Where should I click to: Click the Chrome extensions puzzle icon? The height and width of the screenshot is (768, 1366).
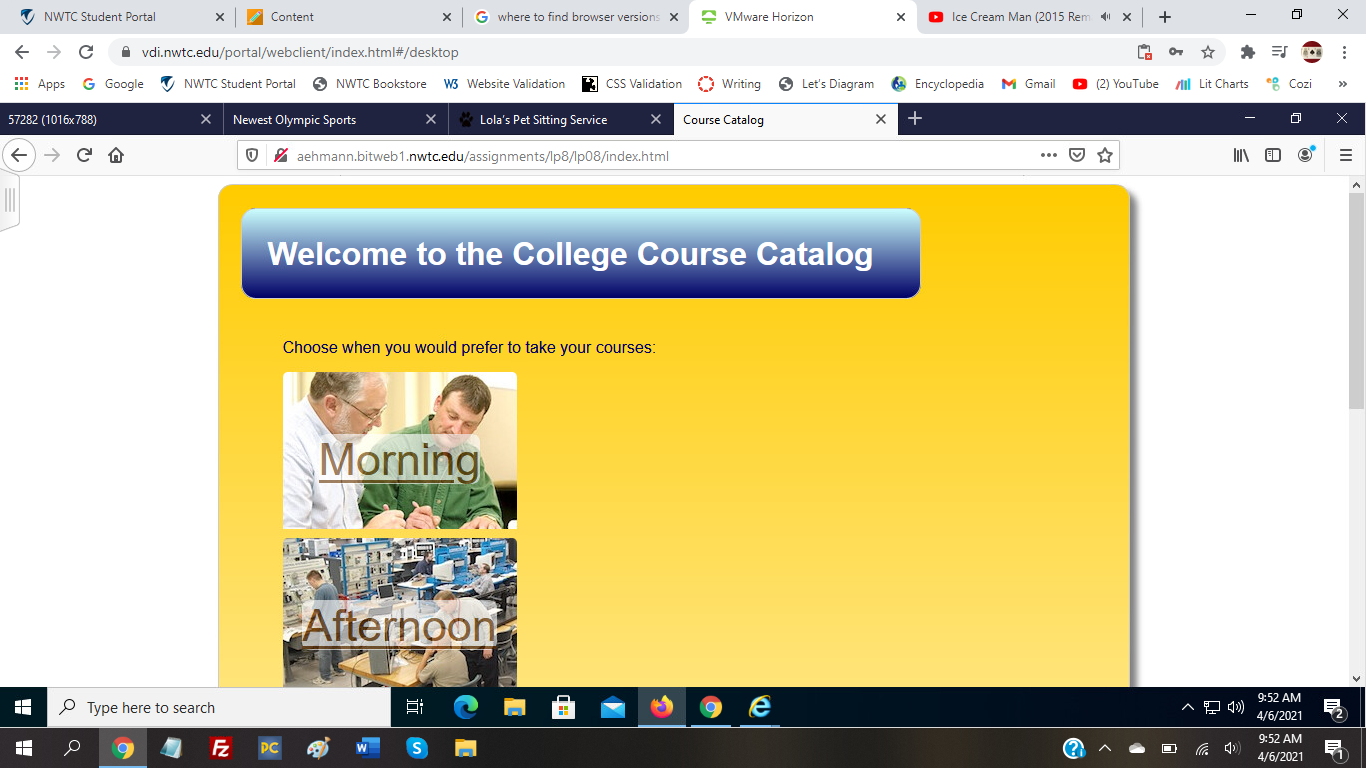tap(1248, 52)
